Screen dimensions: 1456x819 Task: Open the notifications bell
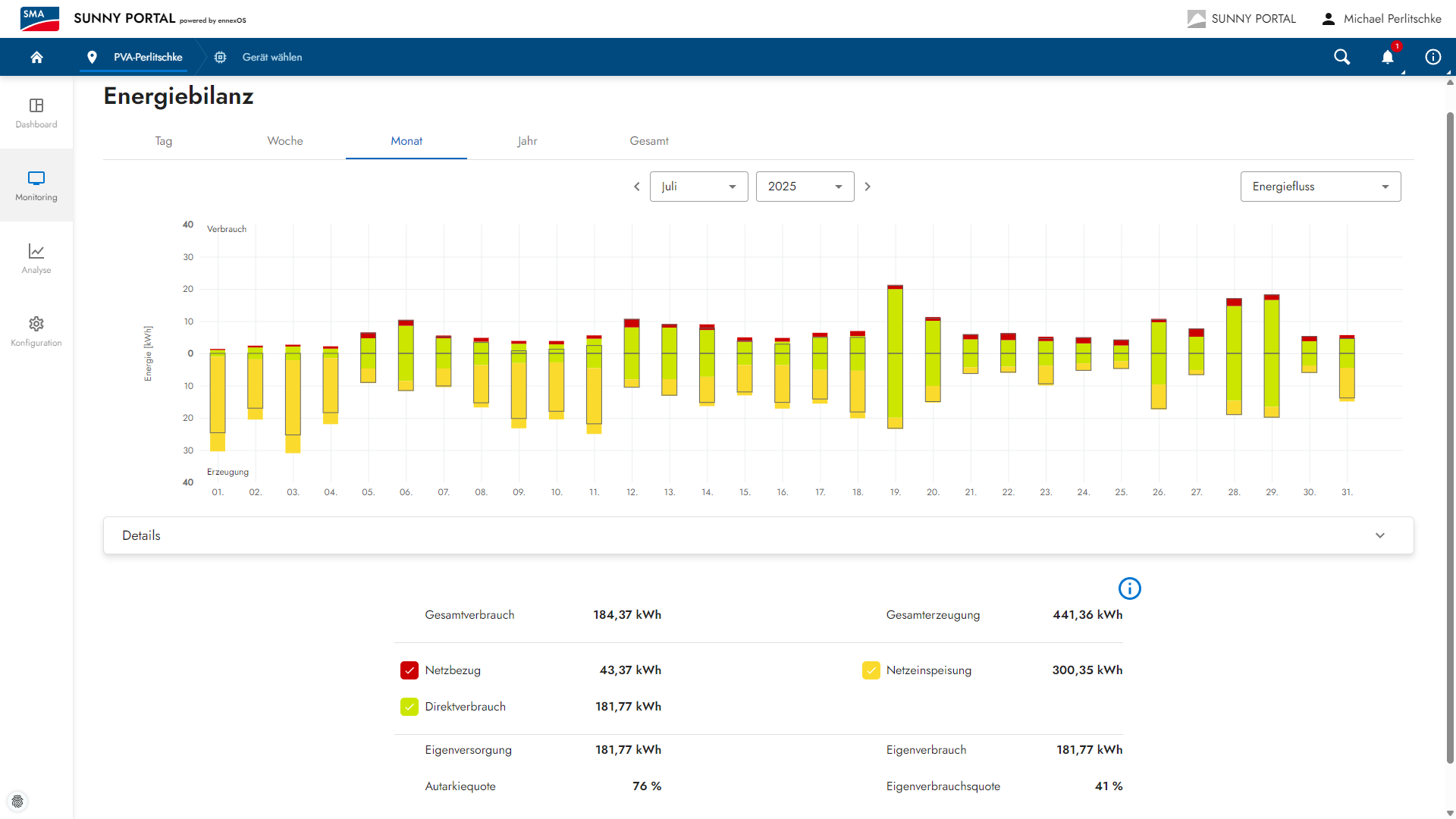click(x=1388, y=57)
